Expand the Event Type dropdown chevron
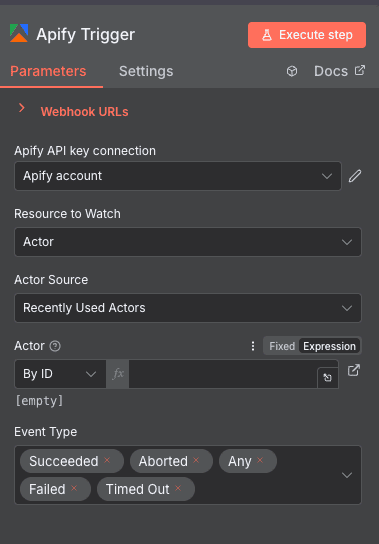Image resolution: width=379 pixels, height=544 pixels. pyautogui.click(x=347, y=475)
